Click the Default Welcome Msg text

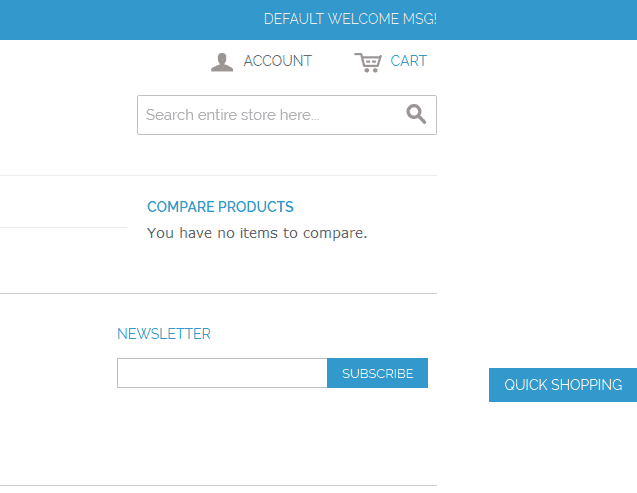tap(350, 19)
